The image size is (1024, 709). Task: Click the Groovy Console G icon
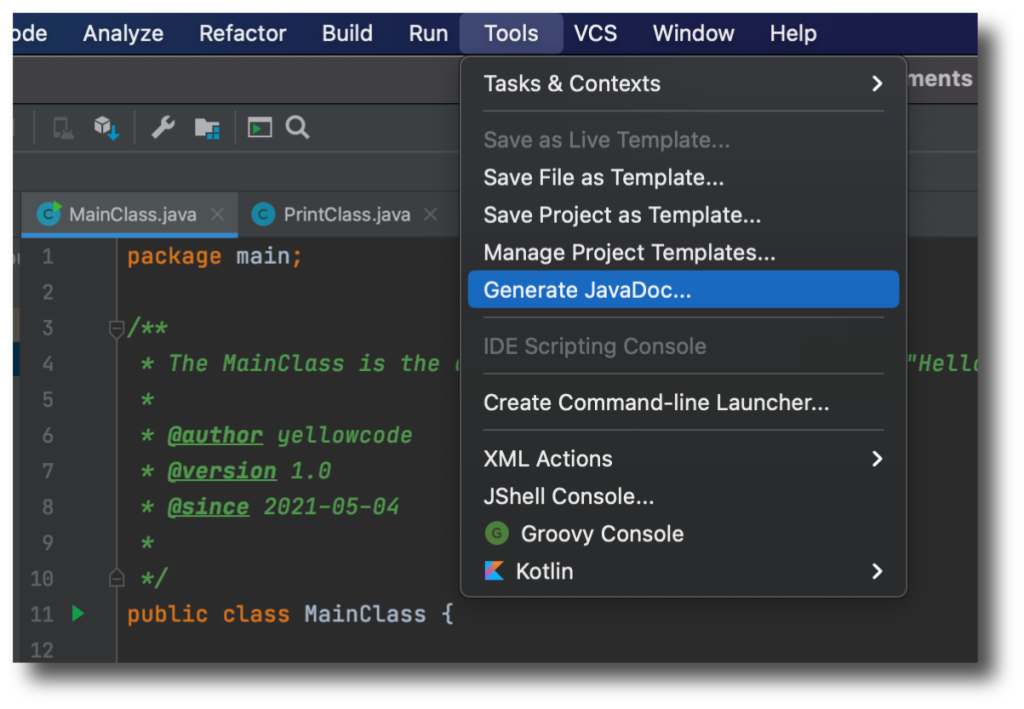pos(497,533)
